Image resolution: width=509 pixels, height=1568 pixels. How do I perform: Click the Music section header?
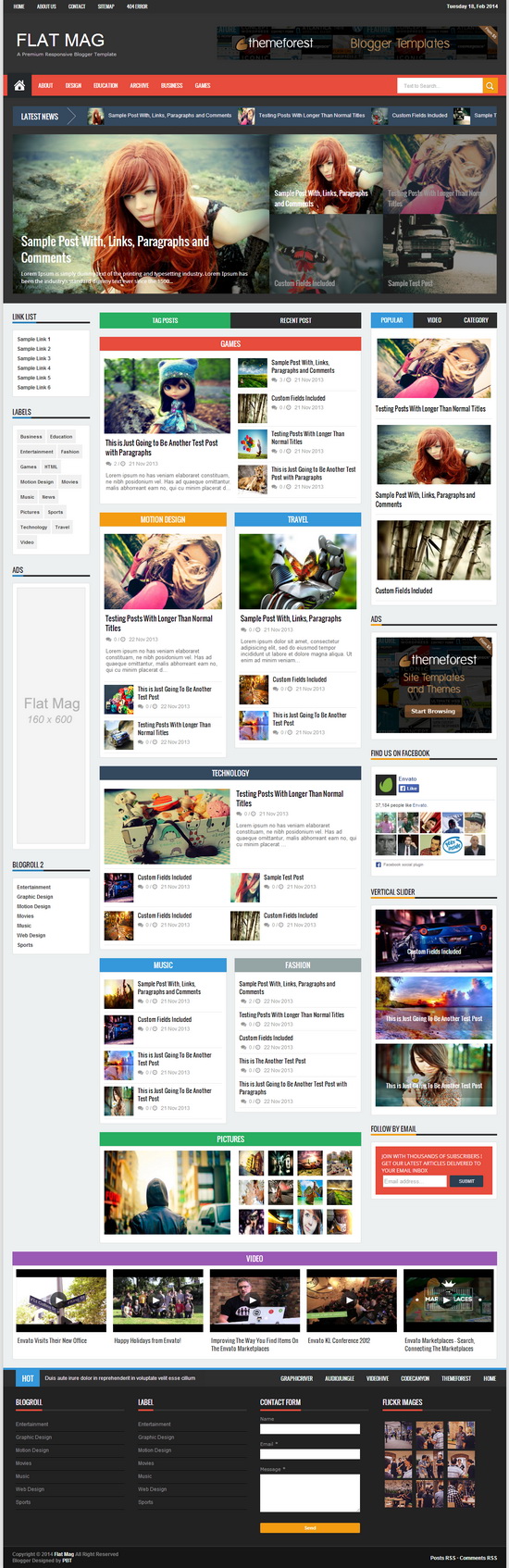point(163,965)
